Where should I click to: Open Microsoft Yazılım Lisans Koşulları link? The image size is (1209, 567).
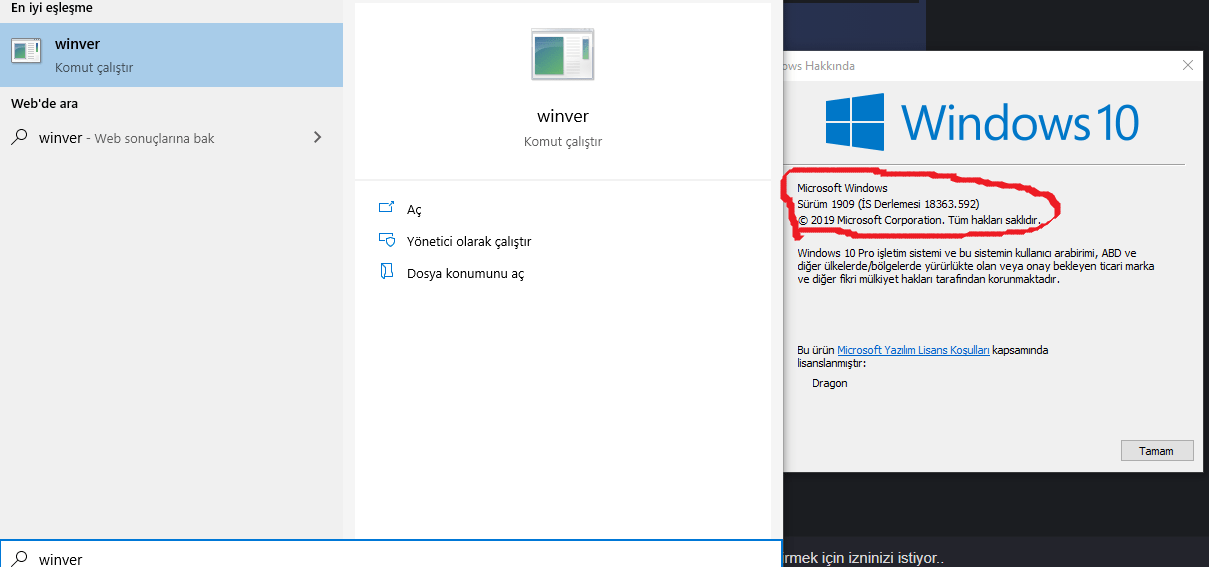click(x=913, y=350)
